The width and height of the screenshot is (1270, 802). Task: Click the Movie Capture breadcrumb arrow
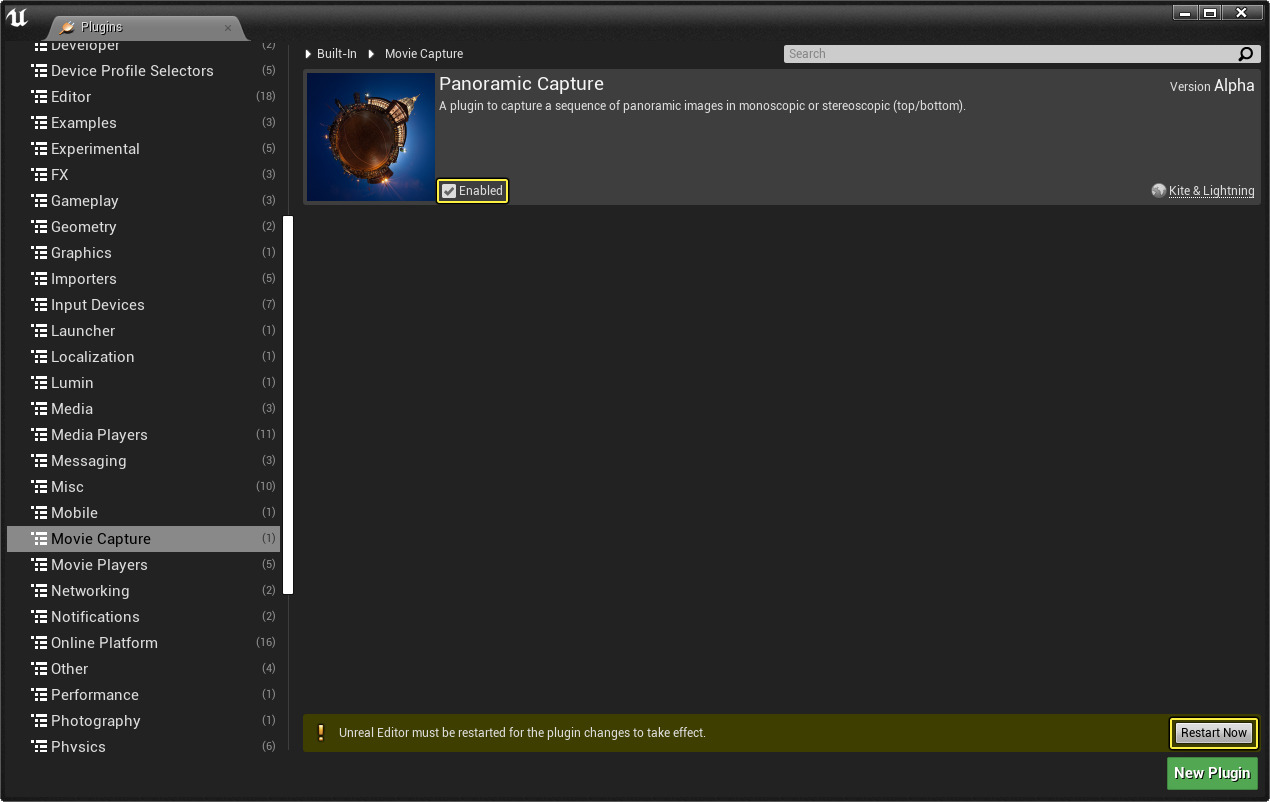tap(371, 54)
